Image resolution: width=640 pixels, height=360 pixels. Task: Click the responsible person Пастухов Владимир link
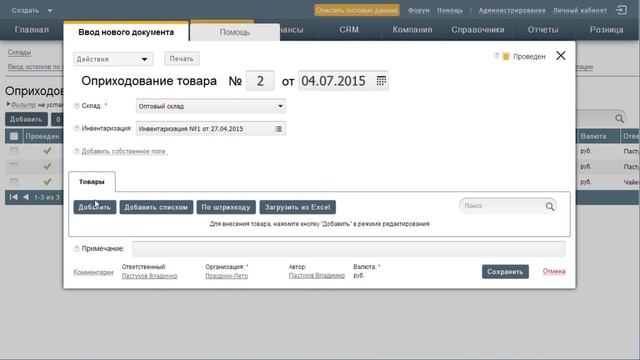click(x=149, y=276)
